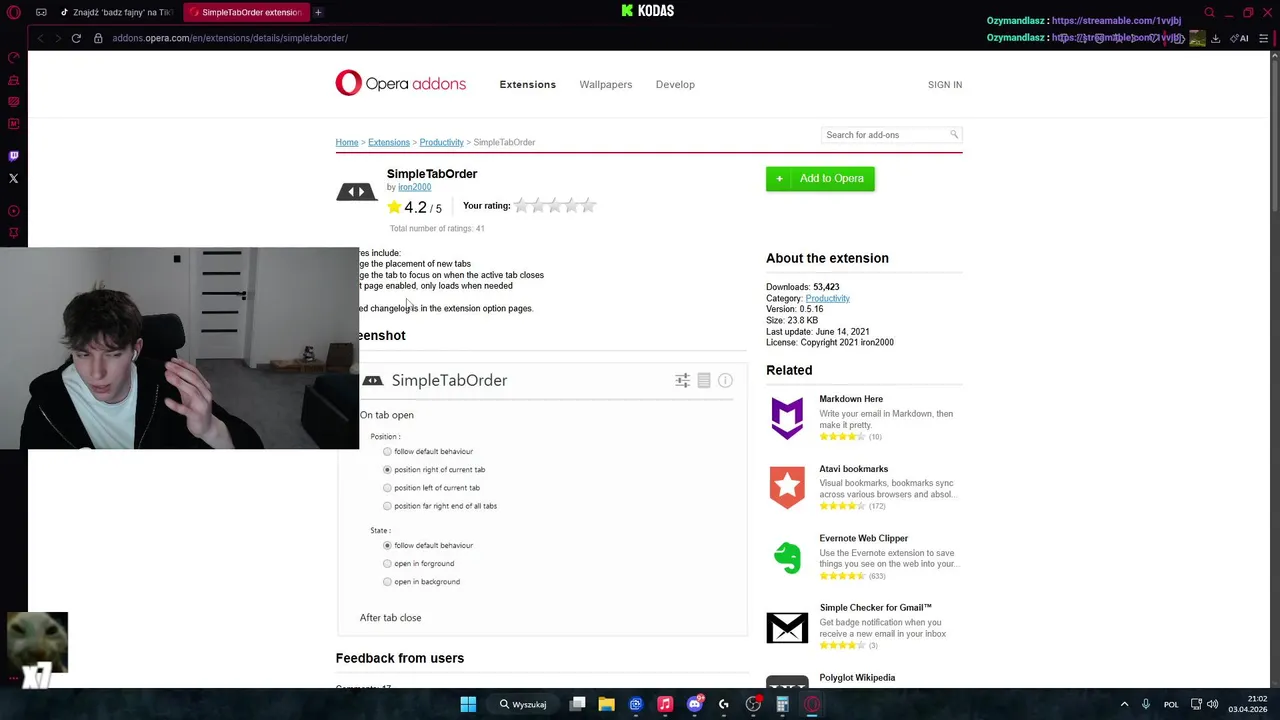This screenshot has height=720, width=1280.
Task: Click the changelog list icon in screenshot
Action: point(704,380)
